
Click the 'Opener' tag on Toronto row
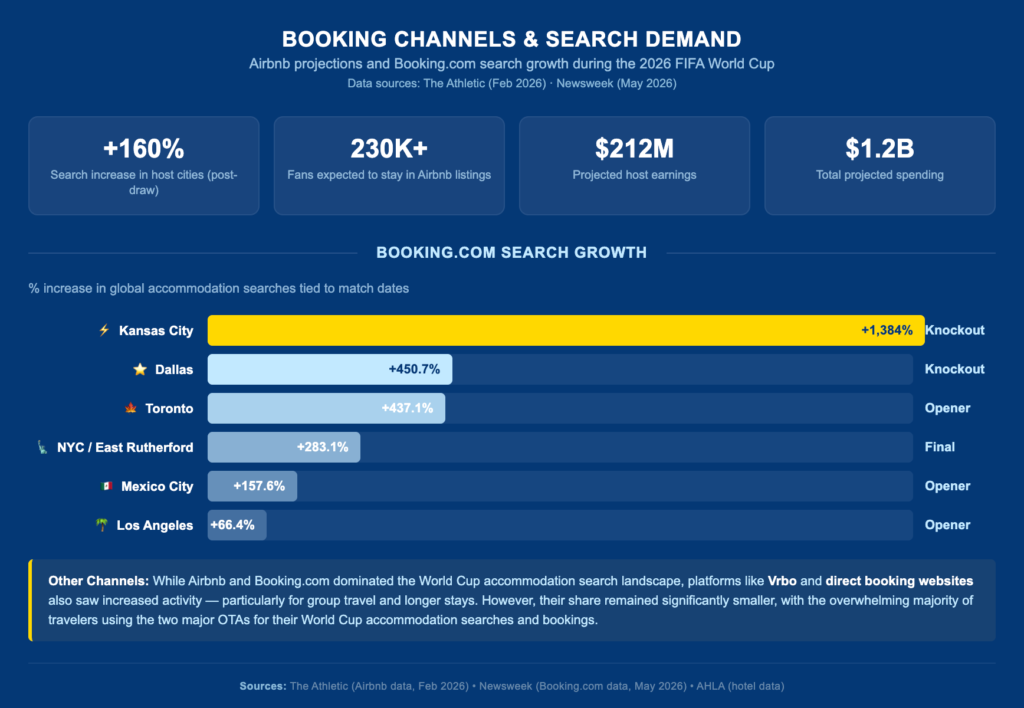(948, 408)
